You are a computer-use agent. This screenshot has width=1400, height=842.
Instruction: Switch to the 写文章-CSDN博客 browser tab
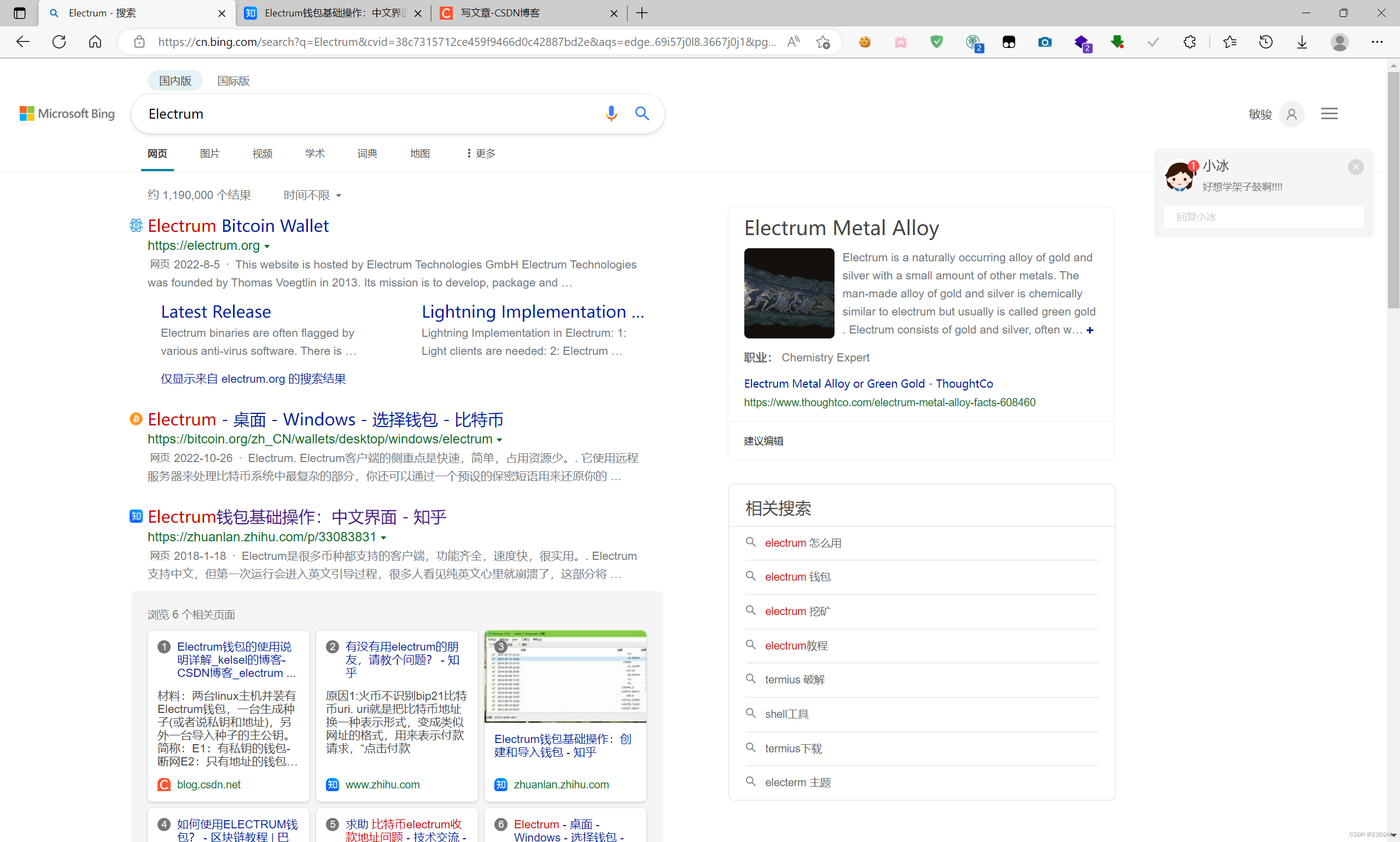(x=528, y=13)
